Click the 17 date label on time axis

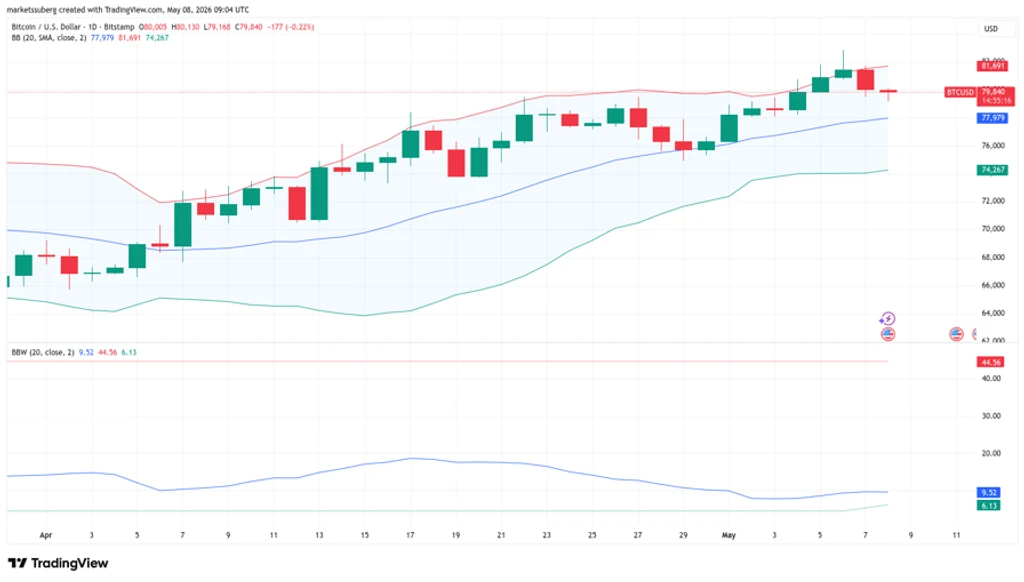pyautogui.click(x=410, y=535)
